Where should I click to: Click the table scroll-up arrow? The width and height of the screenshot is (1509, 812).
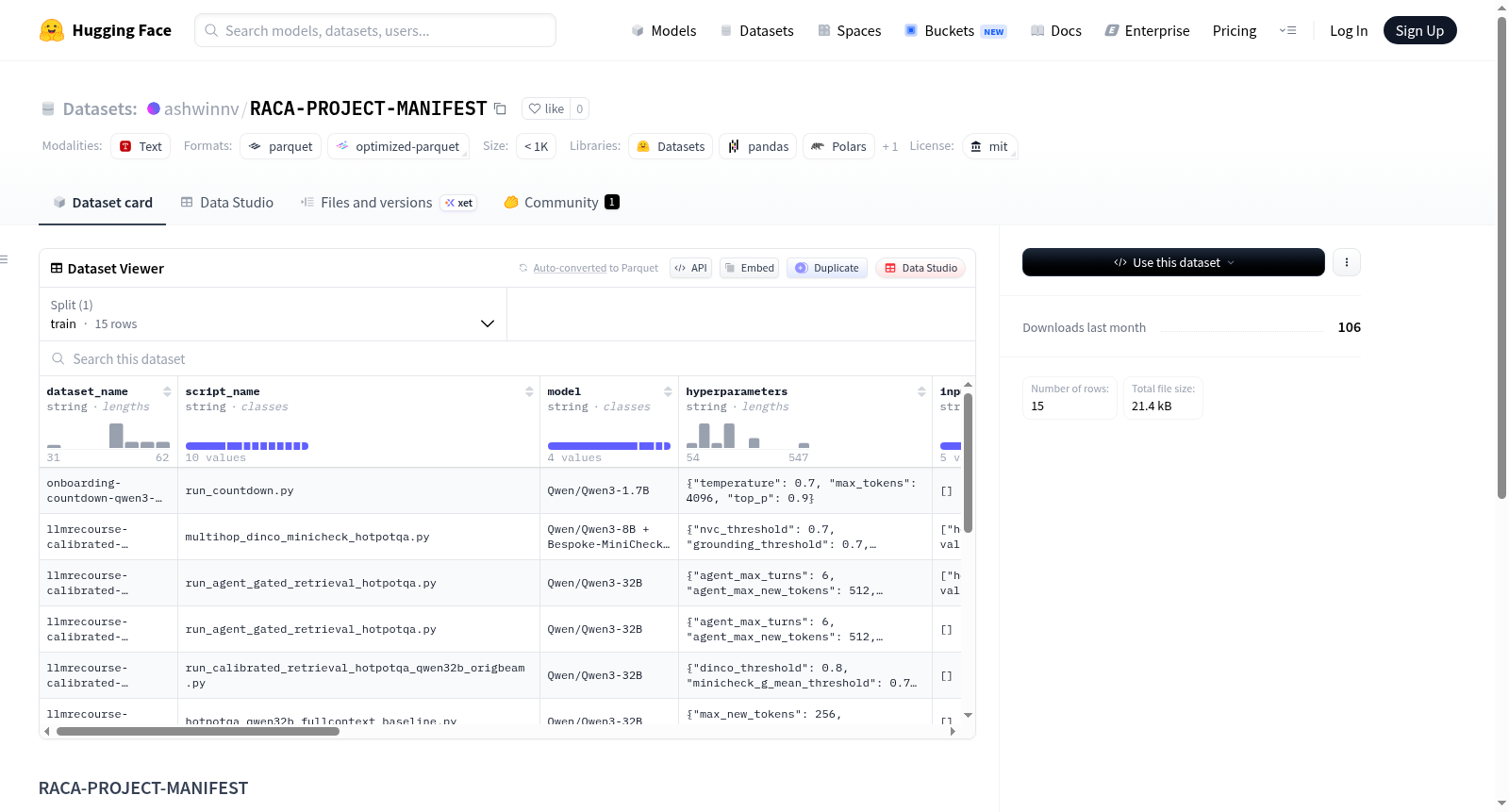[968, 386]
